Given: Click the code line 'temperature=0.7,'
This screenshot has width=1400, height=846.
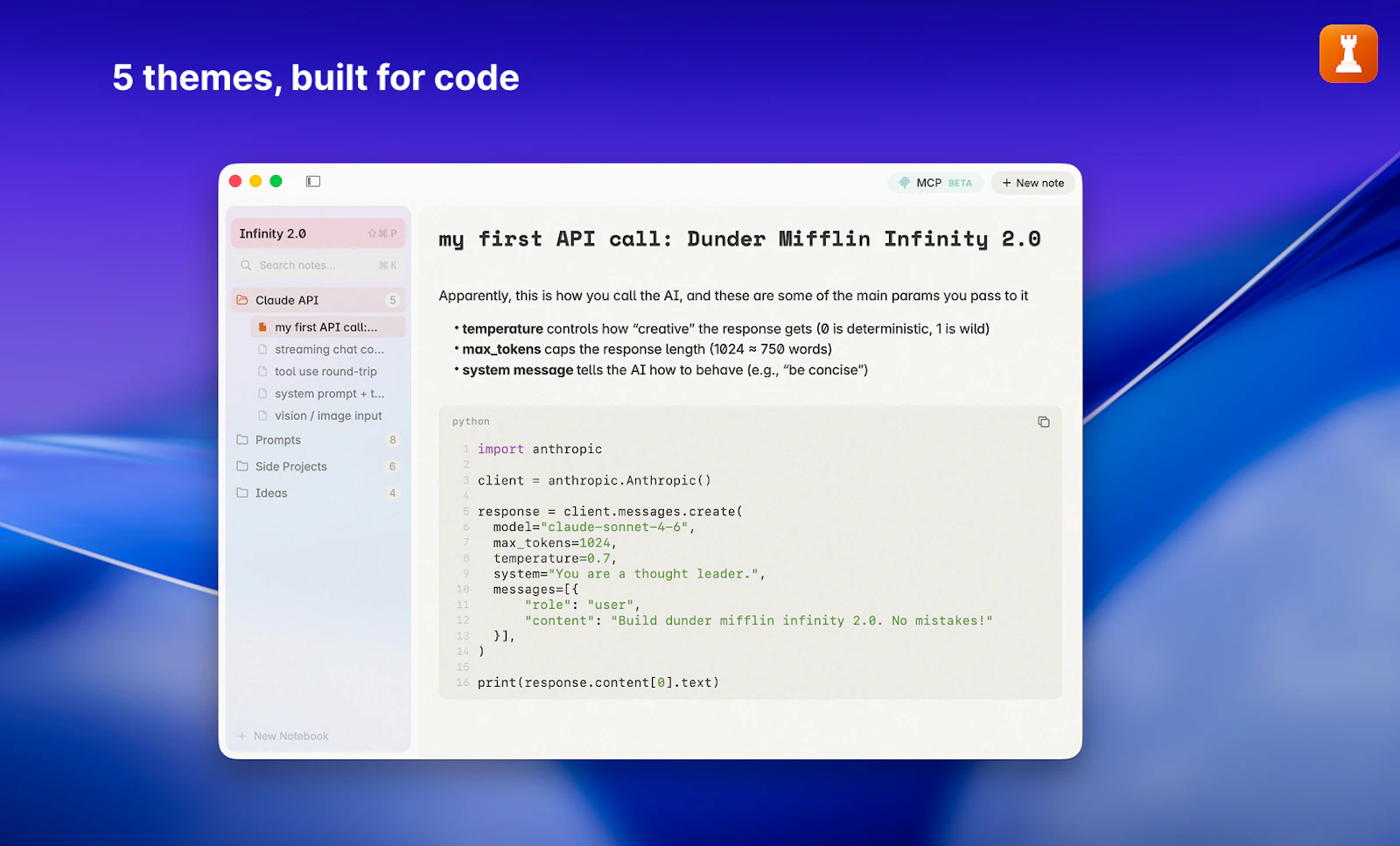Looking at the screenshot, I should [x=555, y=558].
